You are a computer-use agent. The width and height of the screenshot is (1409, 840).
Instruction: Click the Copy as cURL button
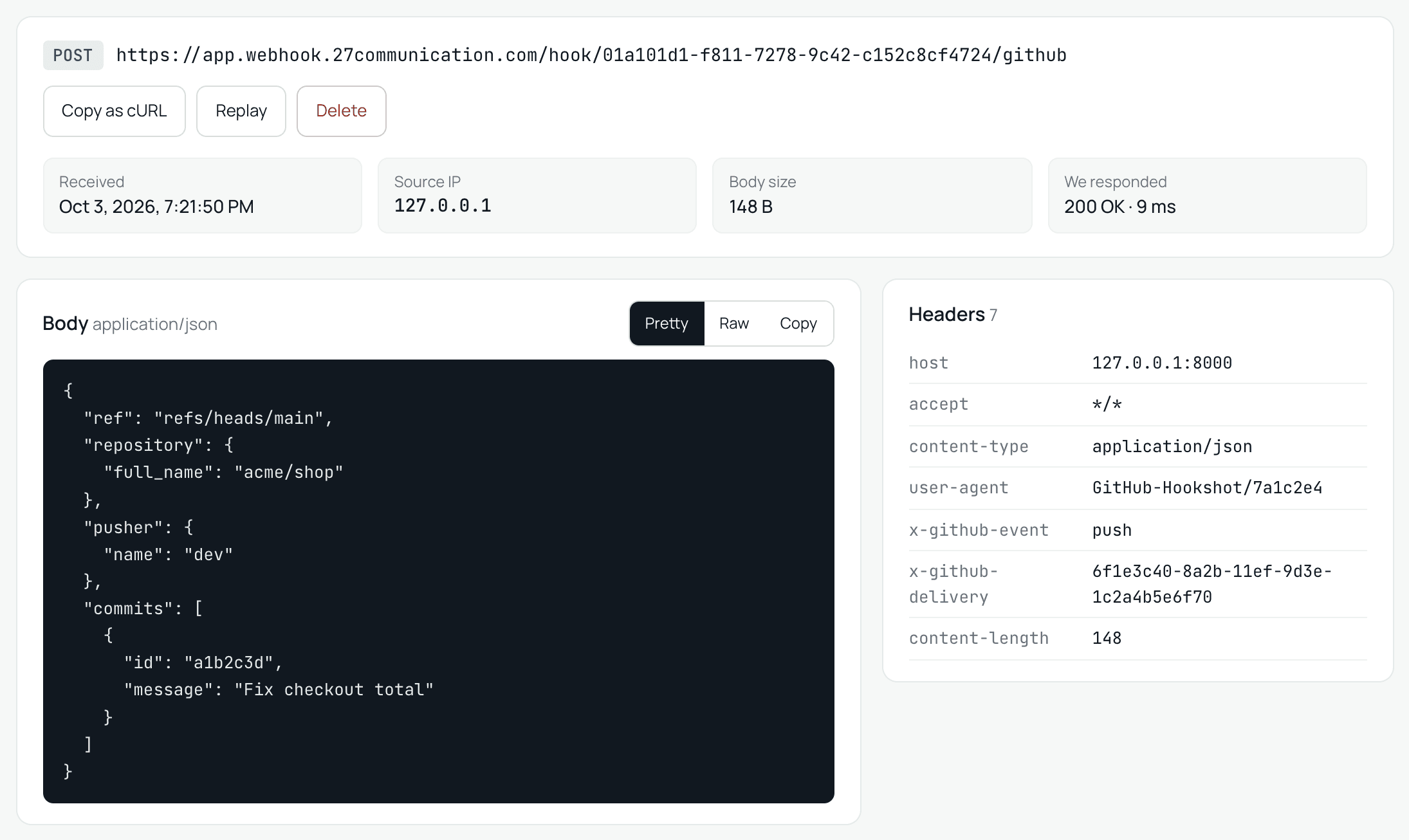(x=115, y=111)
